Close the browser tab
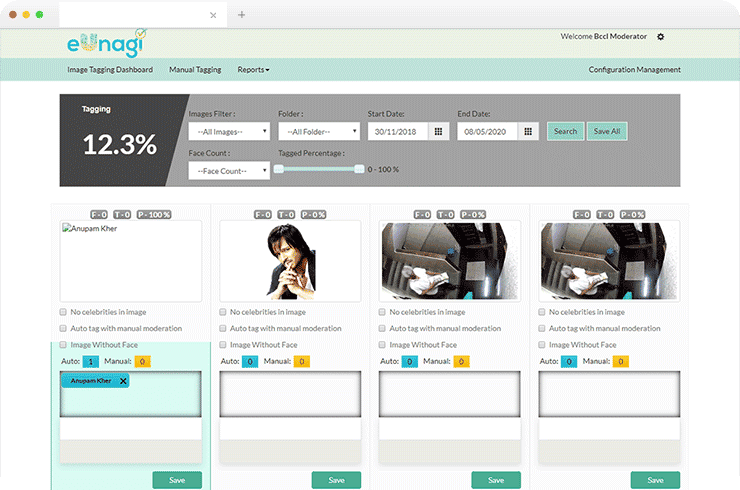The height and width of the screenshot is (490, 740). [x=213, y=15]
